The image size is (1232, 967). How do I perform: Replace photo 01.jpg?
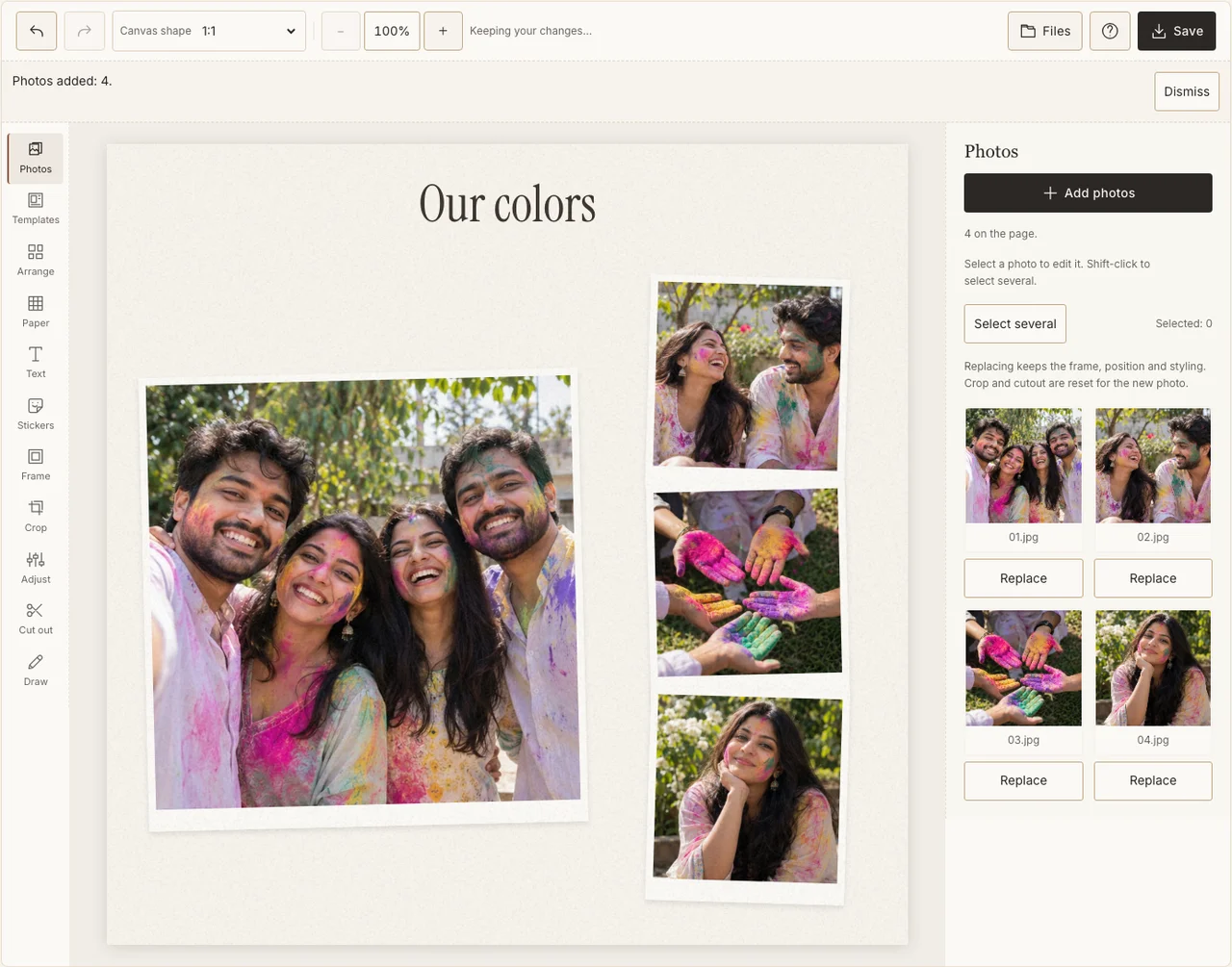(1023, 578)
